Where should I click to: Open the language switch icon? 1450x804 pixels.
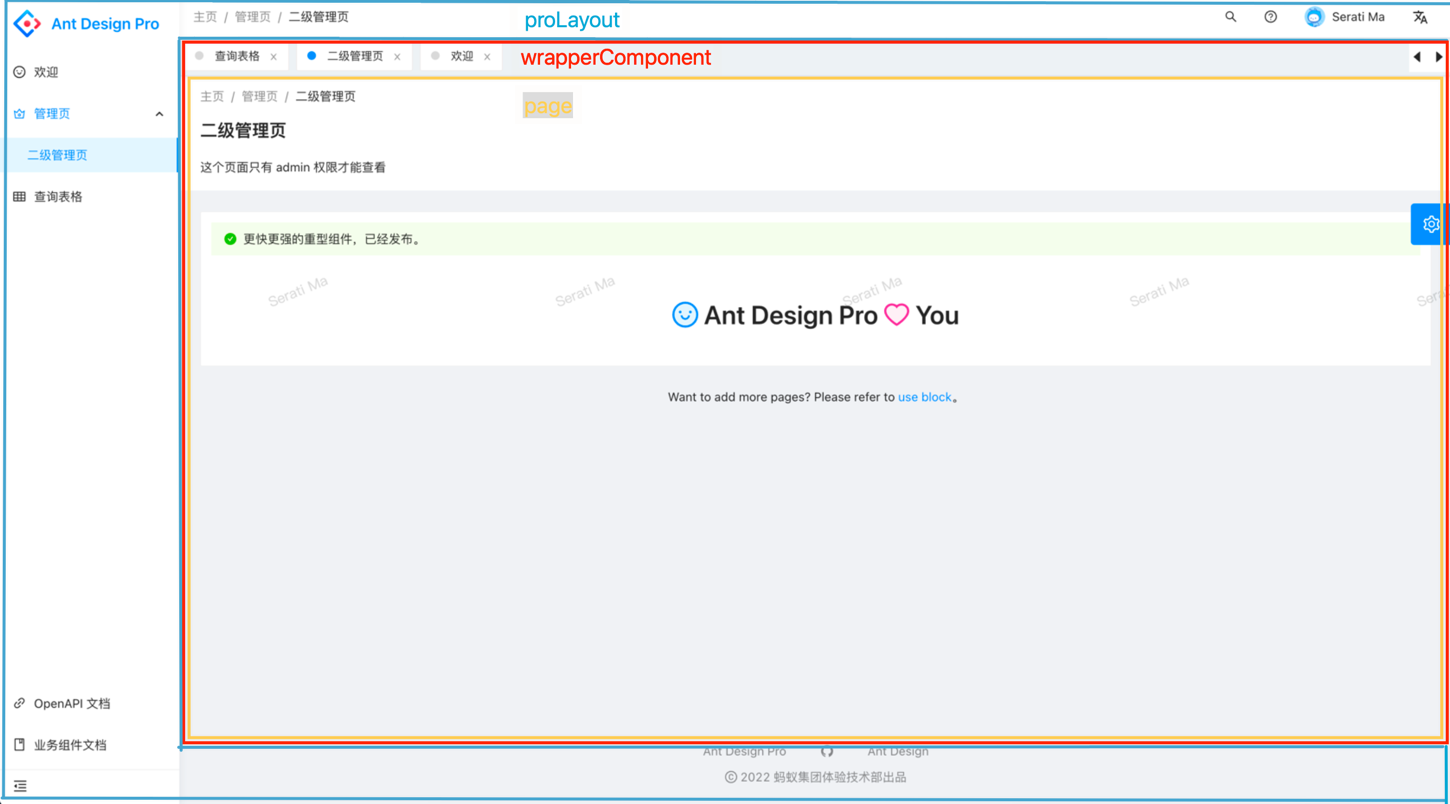[1420, 17]
